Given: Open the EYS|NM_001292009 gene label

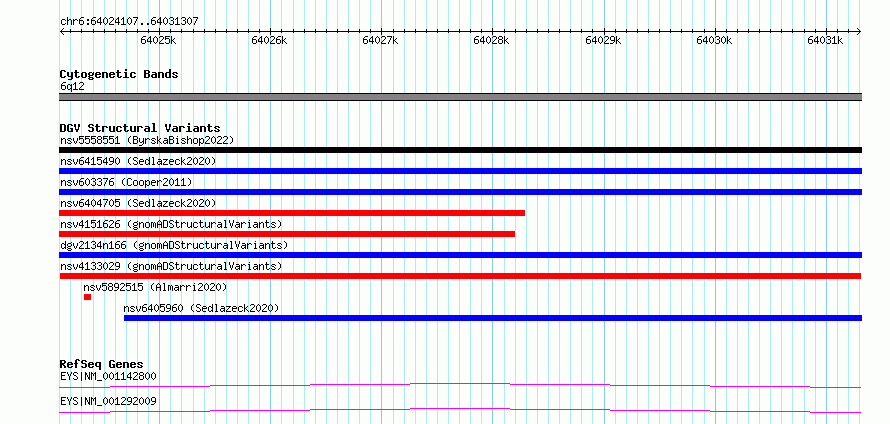Looking at the screenshot, I should (x=108, y=402).
